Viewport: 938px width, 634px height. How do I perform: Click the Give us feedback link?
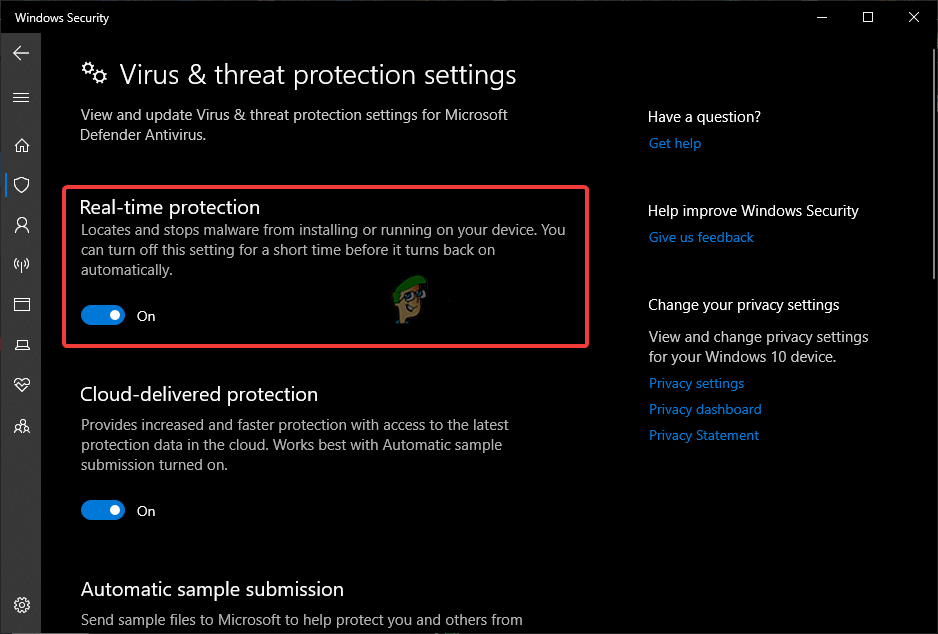coord(701,237)
